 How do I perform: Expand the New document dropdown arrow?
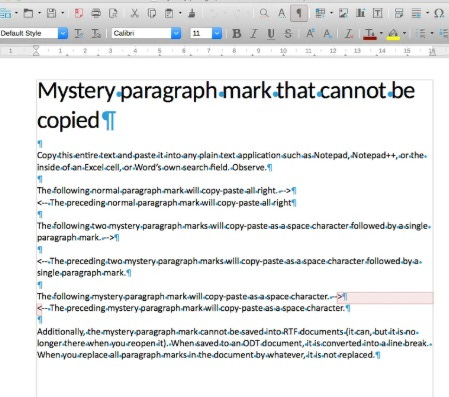(x=16, y=13)
